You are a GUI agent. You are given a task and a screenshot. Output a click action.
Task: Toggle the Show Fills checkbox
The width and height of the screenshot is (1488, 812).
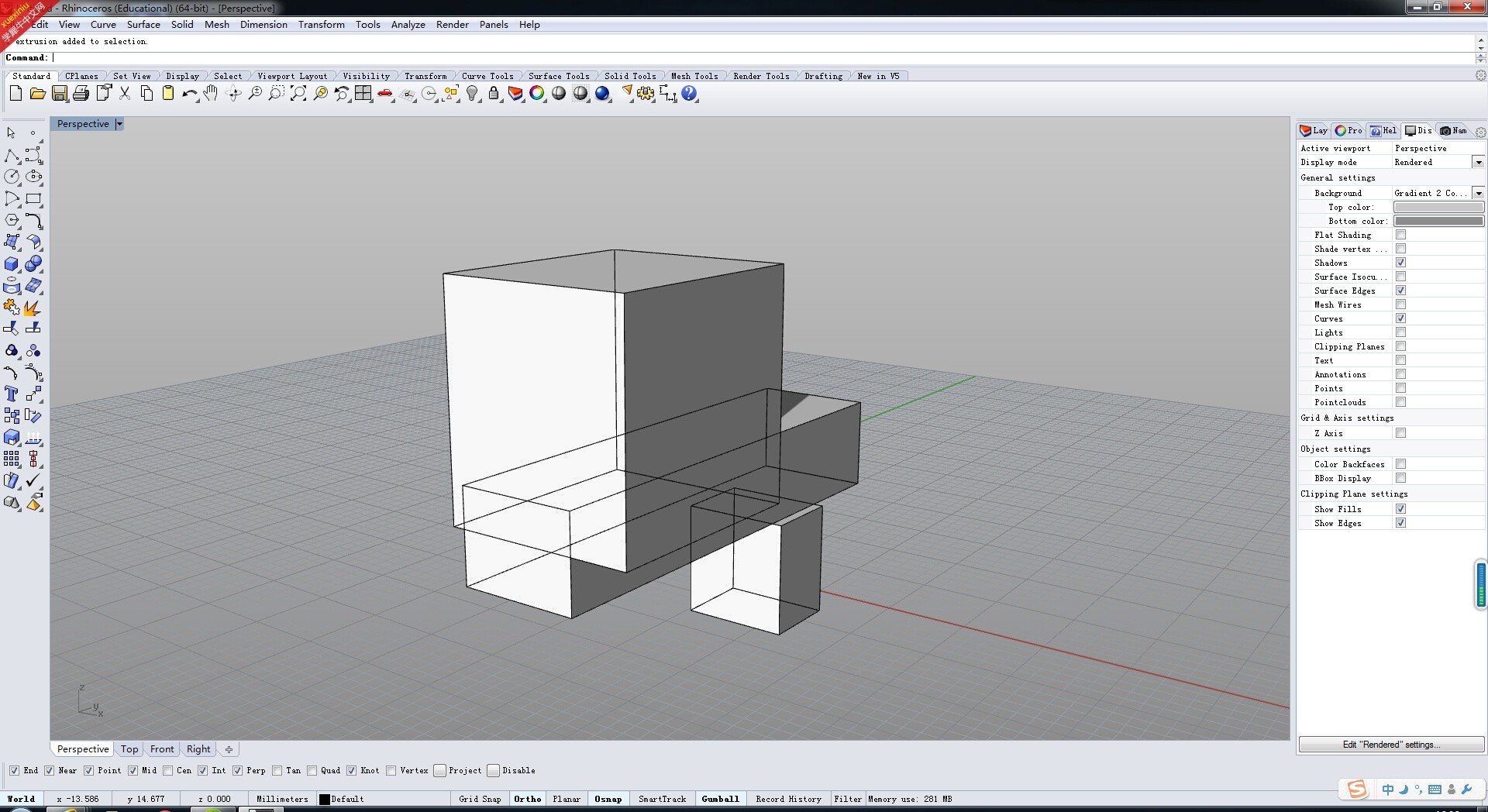(x=1400, y=509)
